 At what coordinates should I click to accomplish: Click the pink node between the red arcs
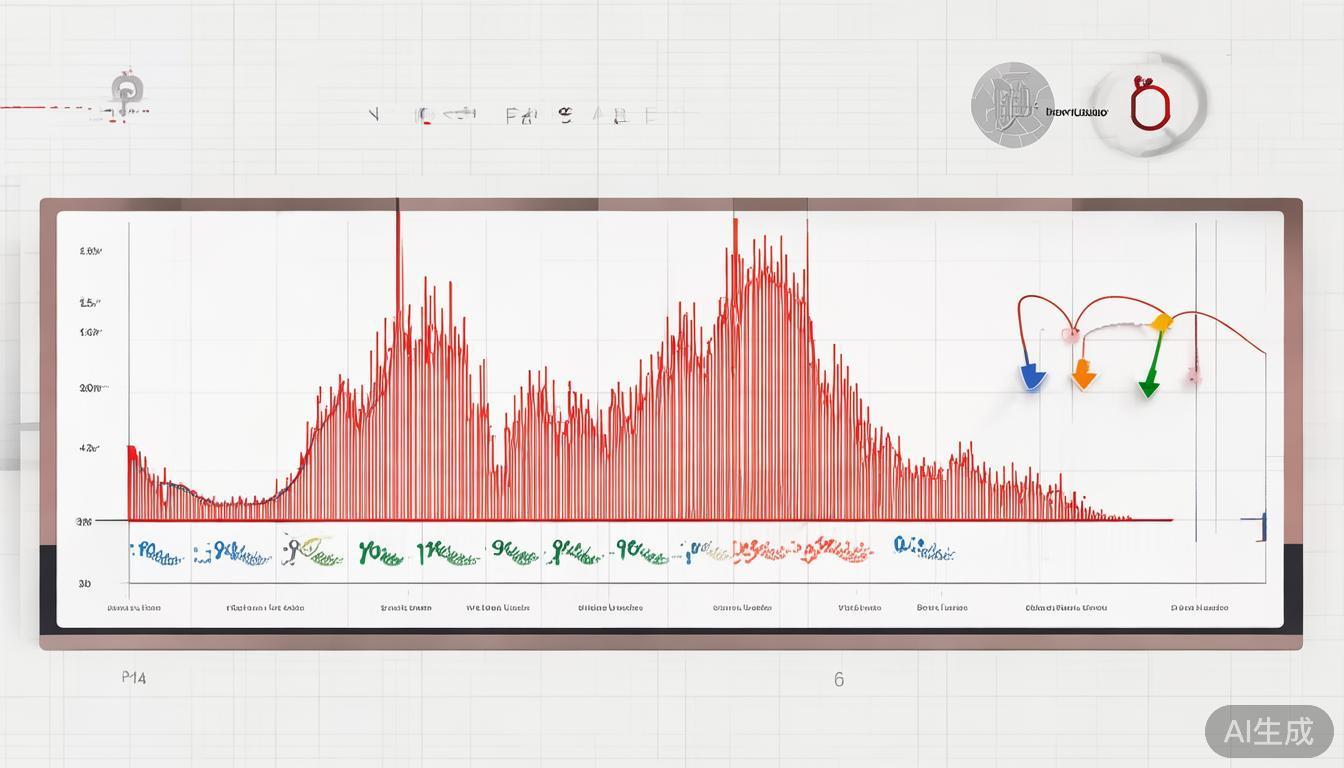tap(1071, 334)
